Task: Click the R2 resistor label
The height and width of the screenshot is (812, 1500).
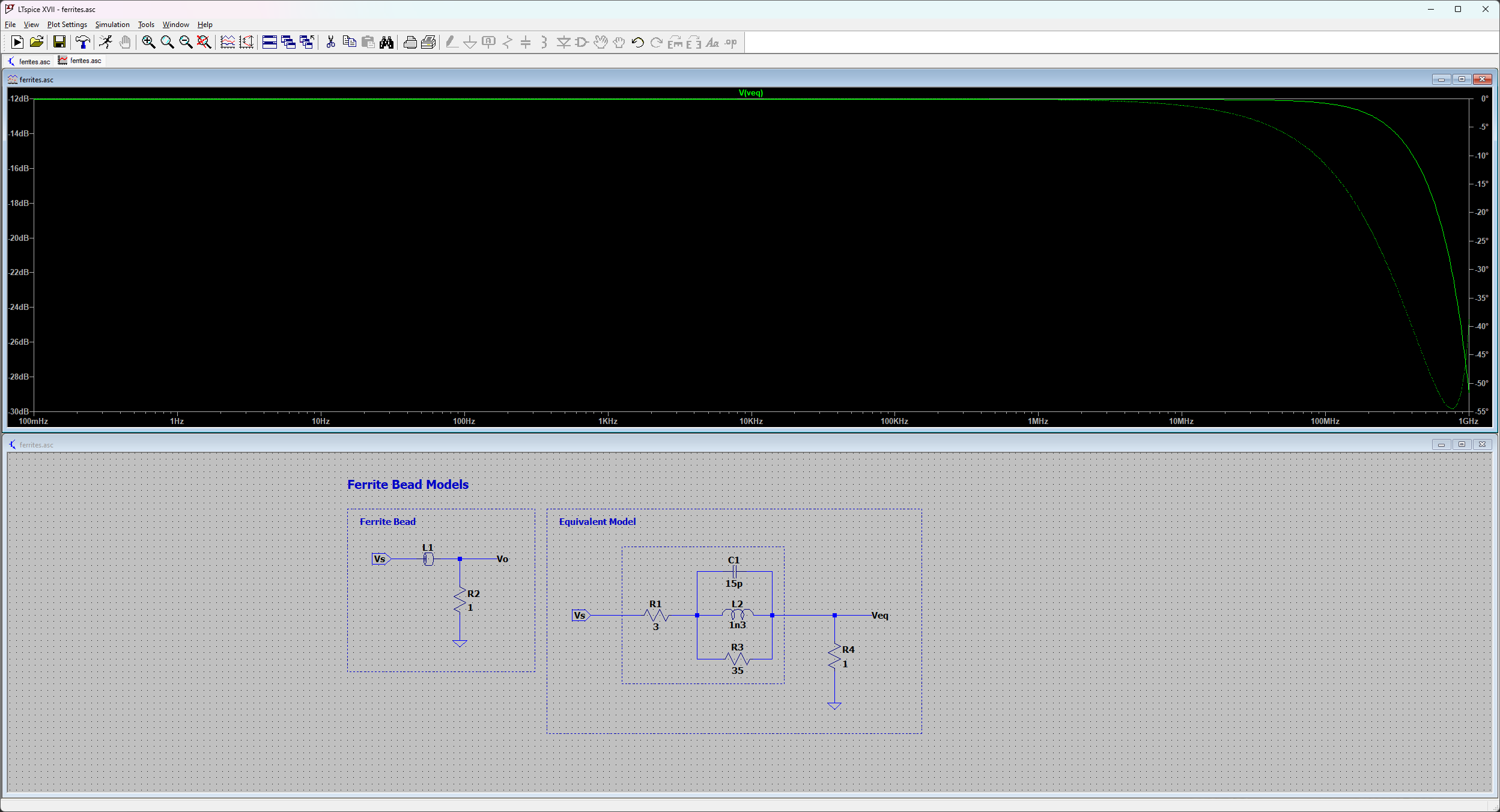Action: coord(473,594)
